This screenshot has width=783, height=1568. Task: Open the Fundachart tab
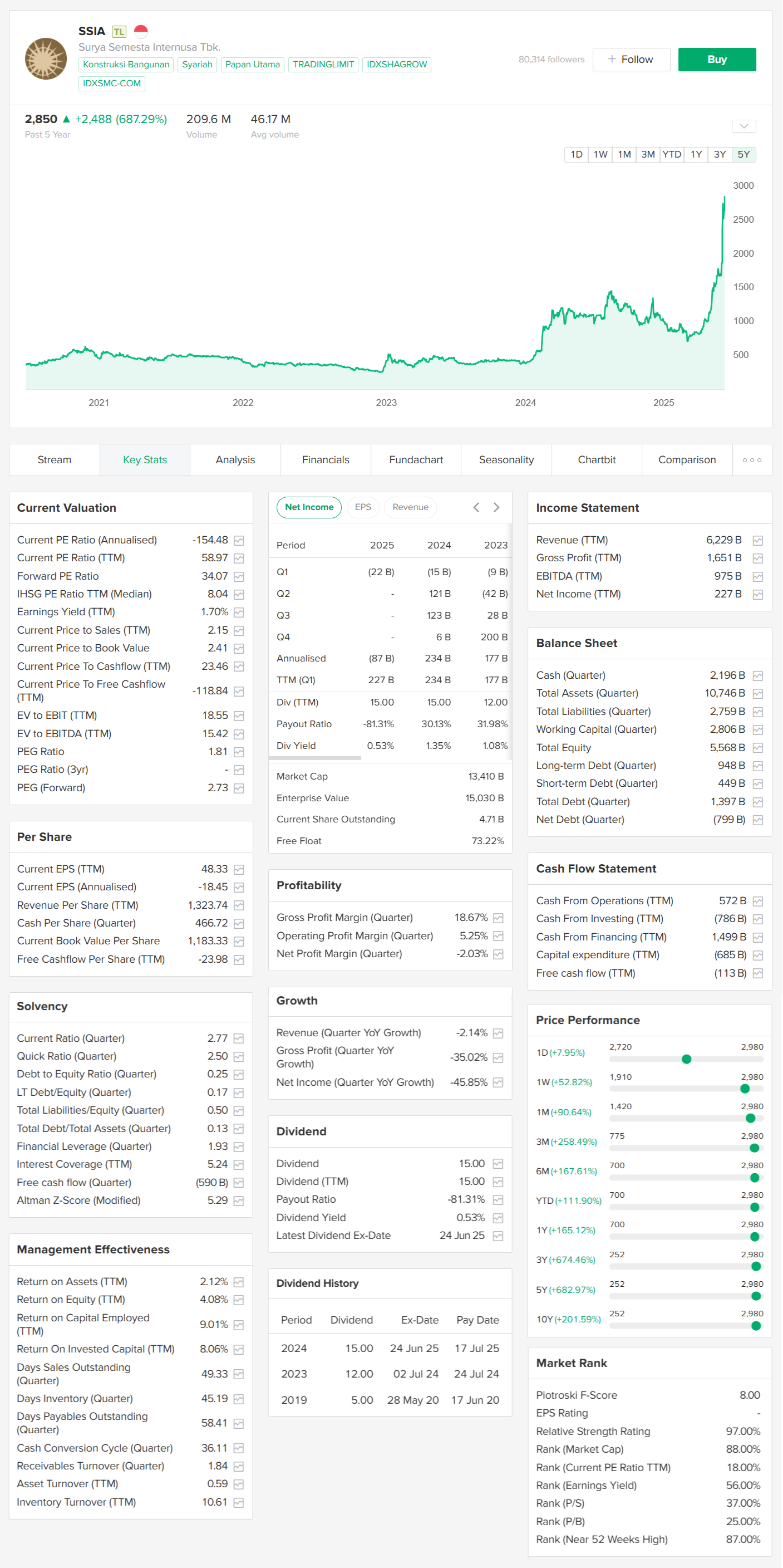pos(417,460)
